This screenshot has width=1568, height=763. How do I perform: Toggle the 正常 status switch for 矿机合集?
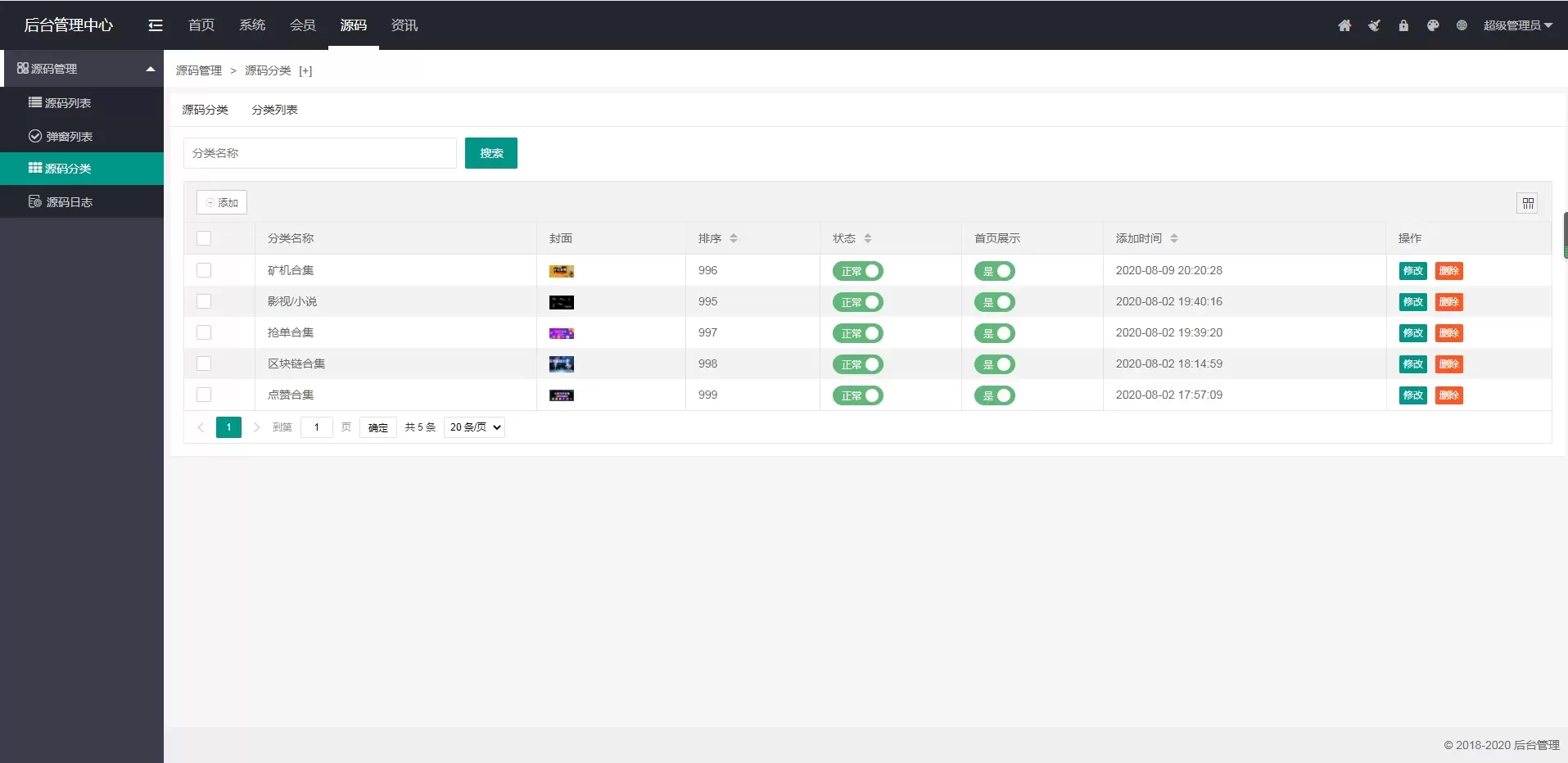857,271
